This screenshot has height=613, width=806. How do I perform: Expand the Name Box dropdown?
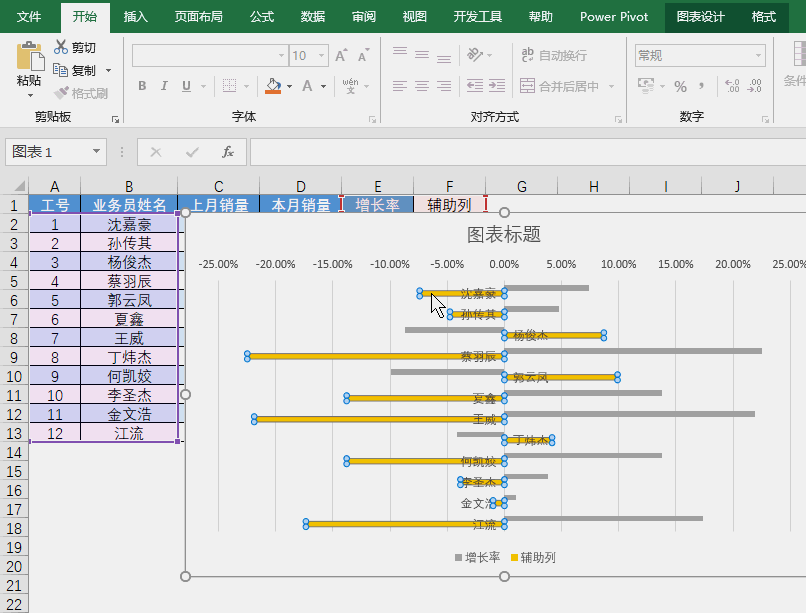pos(96,151)
